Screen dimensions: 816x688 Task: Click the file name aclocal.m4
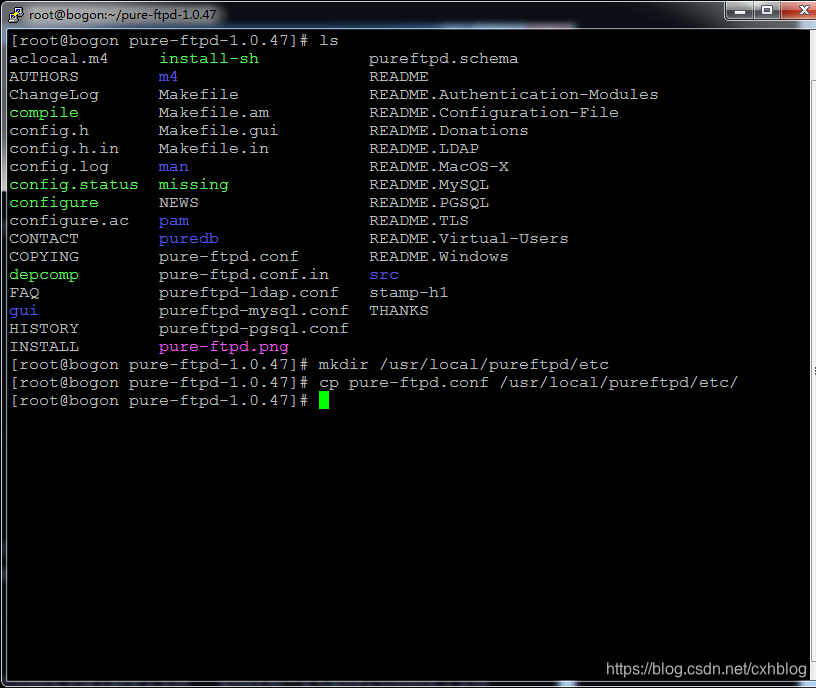(x=58, y=58)
